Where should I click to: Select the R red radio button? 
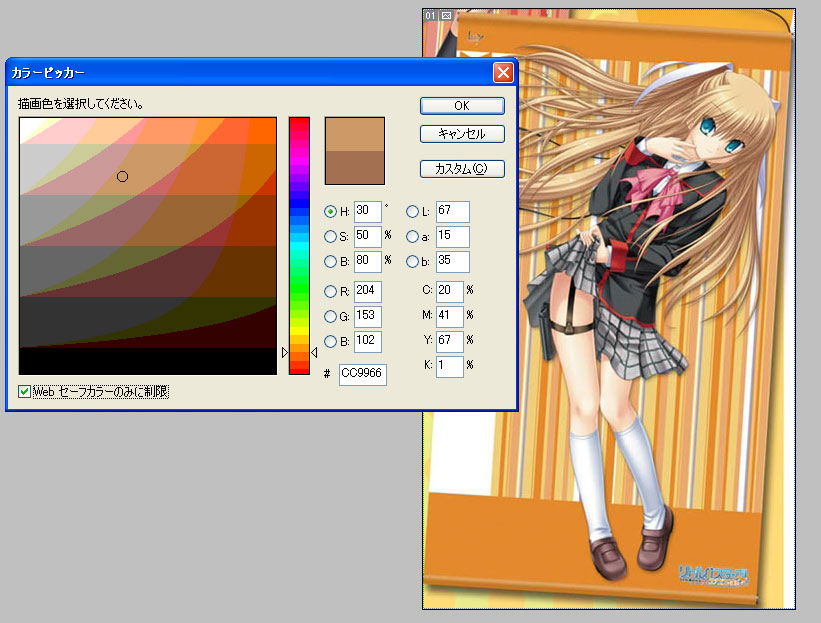click(x=330, y=291)
